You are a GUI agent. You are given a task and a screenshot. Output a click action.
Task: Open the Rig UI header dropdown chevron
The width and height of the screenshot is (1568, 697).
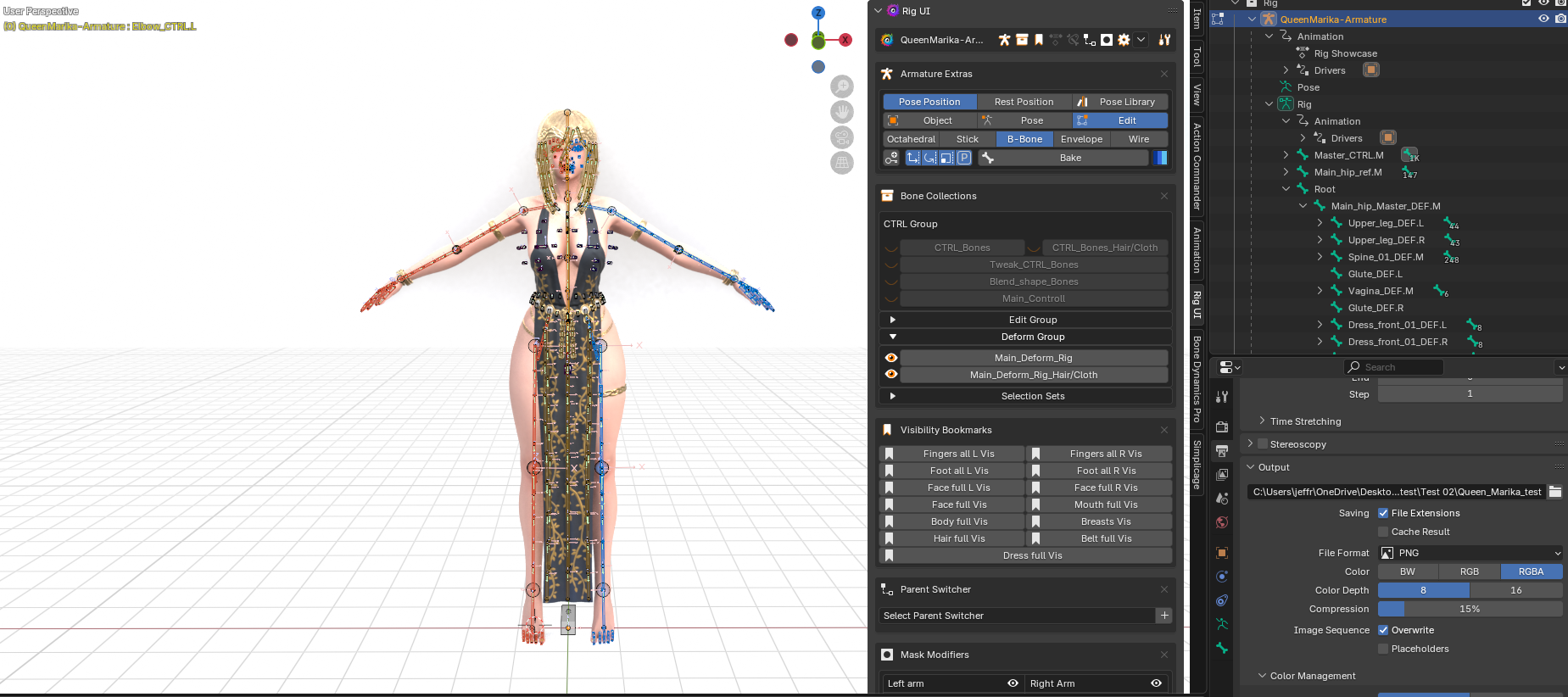tap(1141, 40)
